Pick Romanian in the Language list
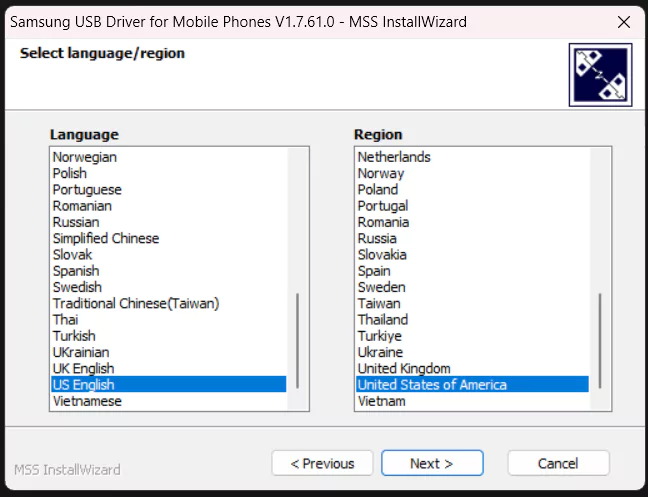Viewport: 648px width, 497px height. tap(169, 206)
